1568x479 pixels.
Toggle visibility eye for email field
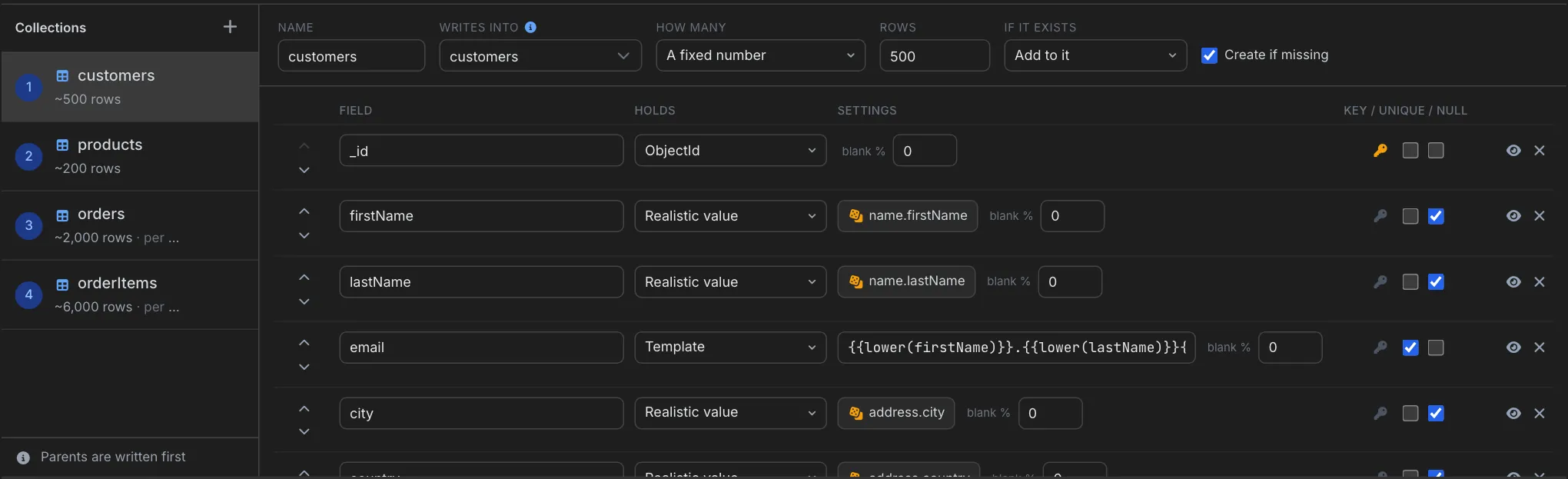[1513, 348]
